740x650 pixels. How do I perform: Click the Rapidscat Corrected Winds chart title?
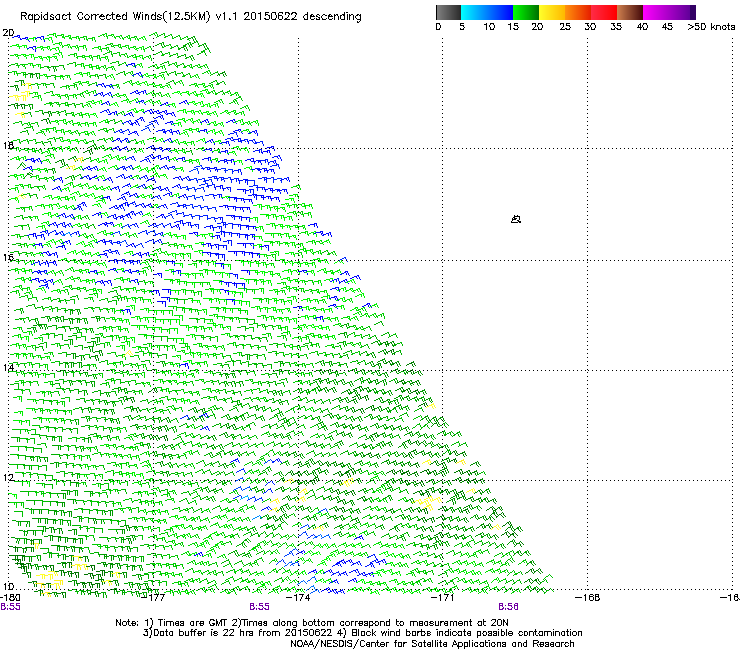pos(191,17)
